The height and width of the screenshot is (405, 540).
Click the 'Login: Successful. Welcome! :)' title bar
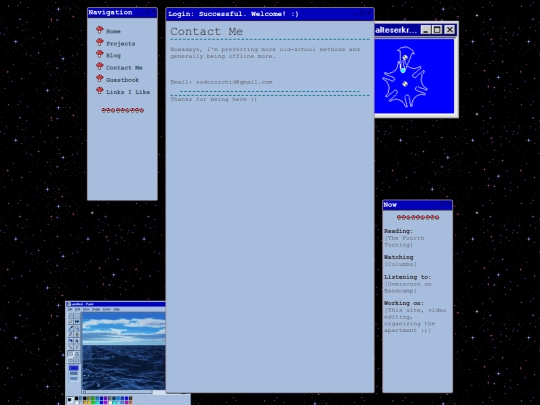(x=270, y=14)
